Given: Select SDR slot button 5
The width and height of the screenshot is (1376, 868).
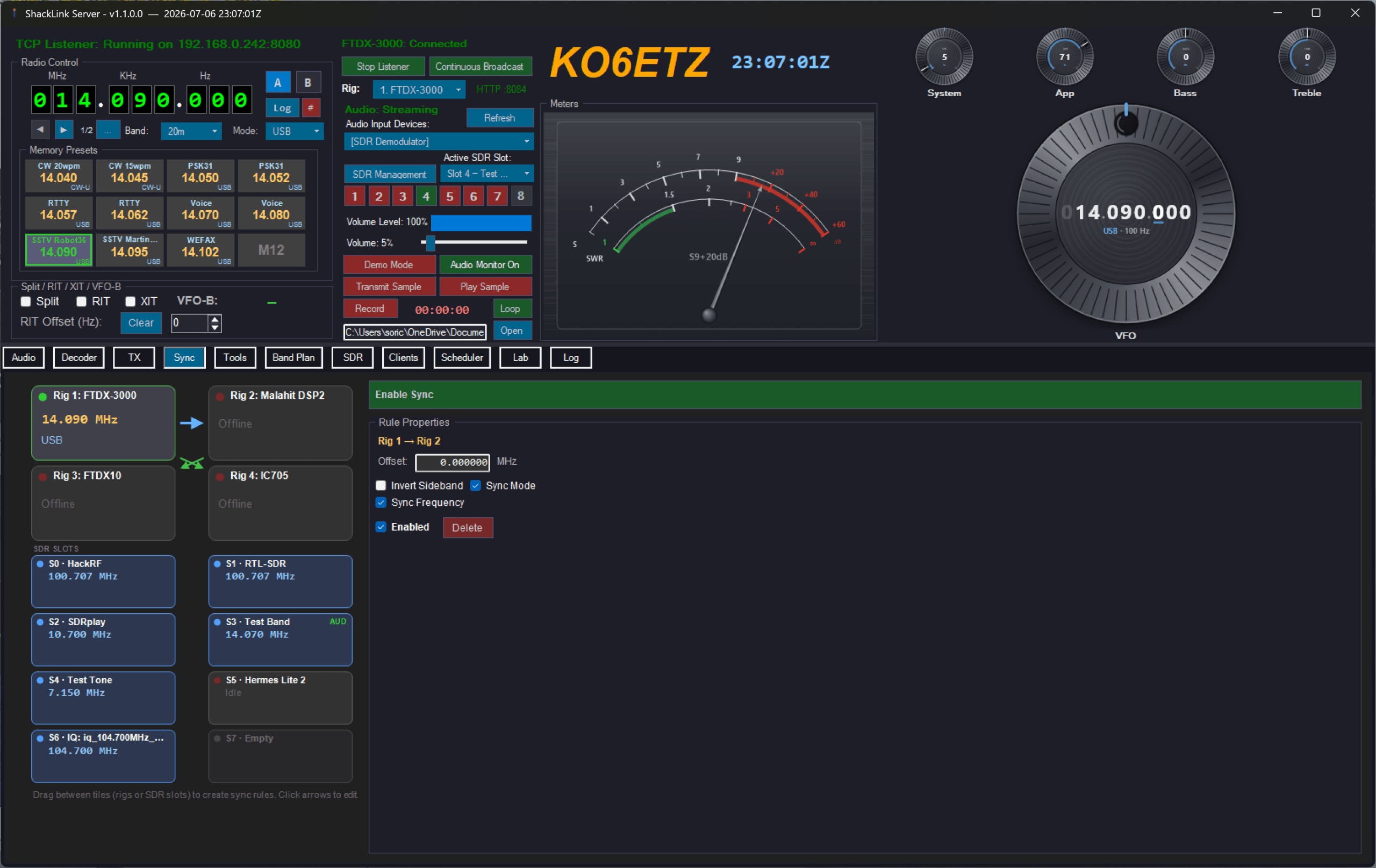Looking at the screenshot, I should pyautogui.click(x=450, y=196).
